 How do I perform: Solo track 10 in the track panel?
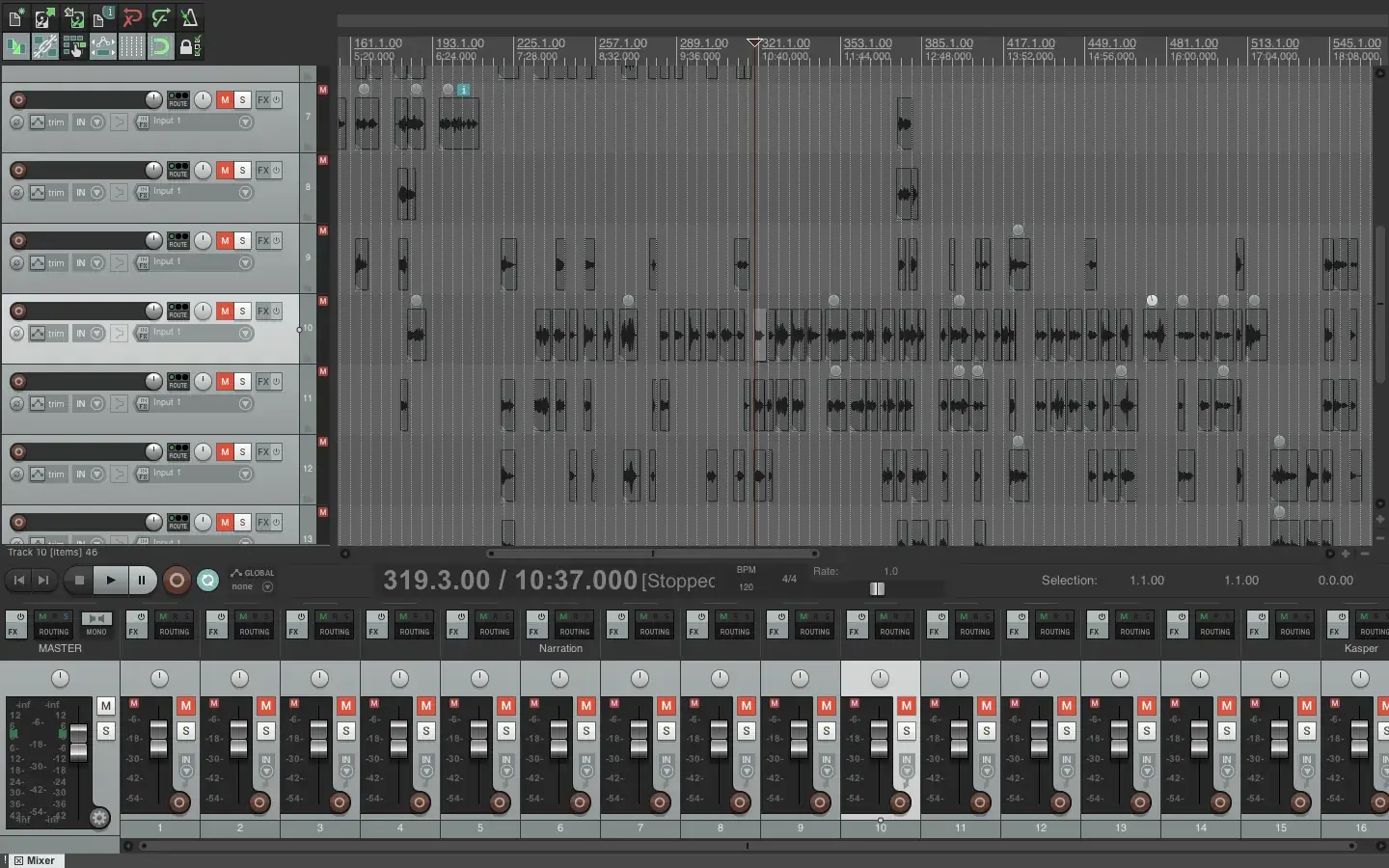[243, 311]
